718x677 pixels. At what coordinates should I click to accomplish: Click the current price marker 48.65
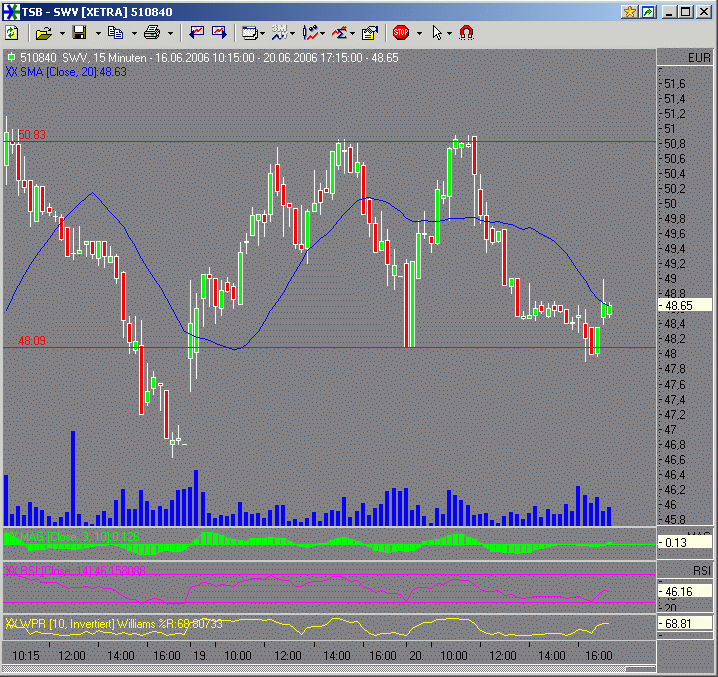coord(685,306)
